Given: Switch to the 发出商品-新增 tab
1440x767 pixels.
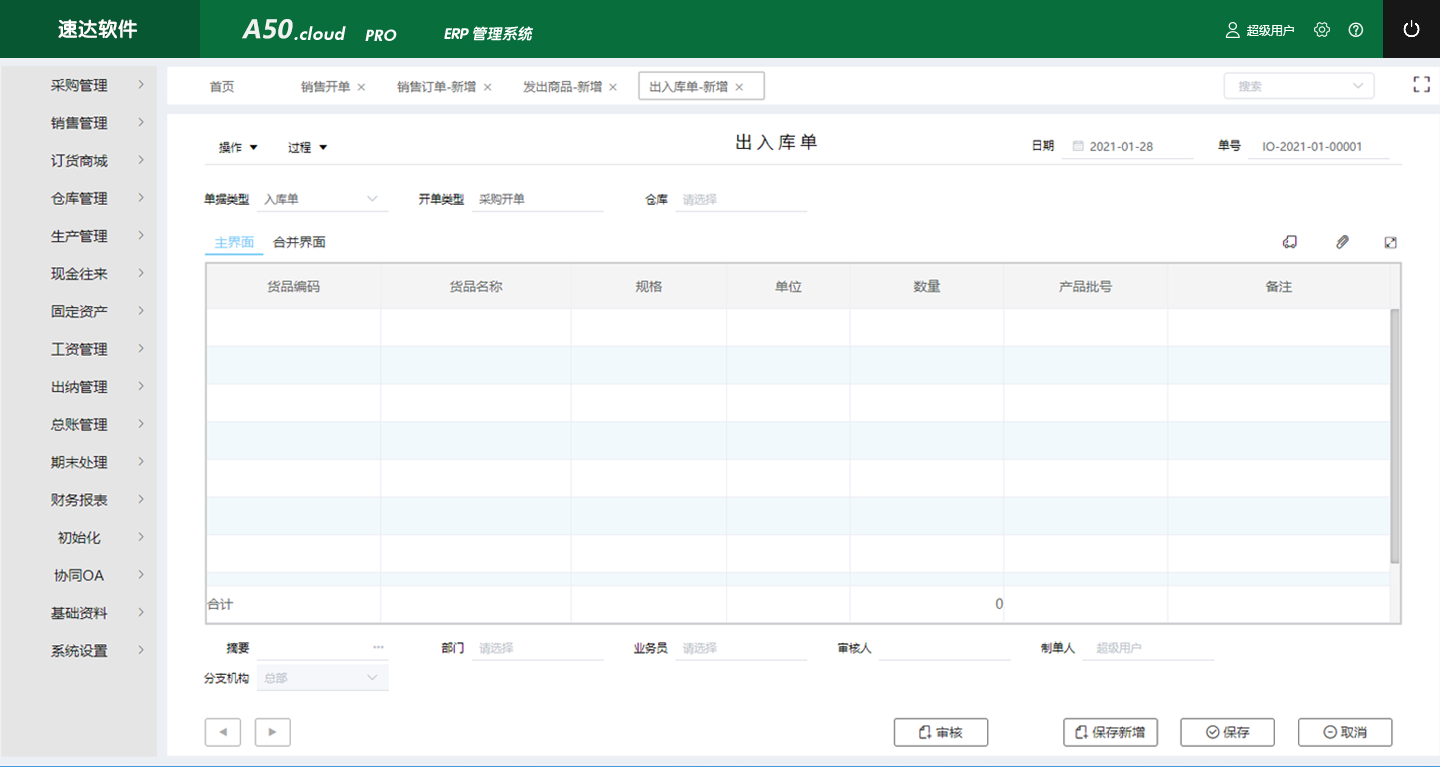Looking at the screenshot, I should click(x=562, y=87).
